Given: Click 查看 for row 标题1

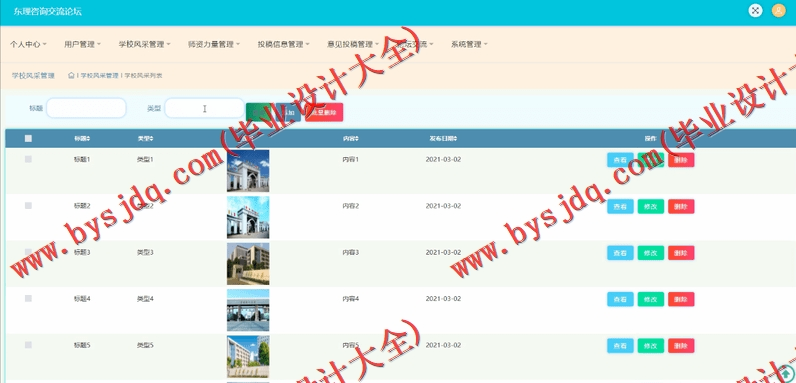Looking at the screenshot, I should pyautogui.click(x=620, y=160).
